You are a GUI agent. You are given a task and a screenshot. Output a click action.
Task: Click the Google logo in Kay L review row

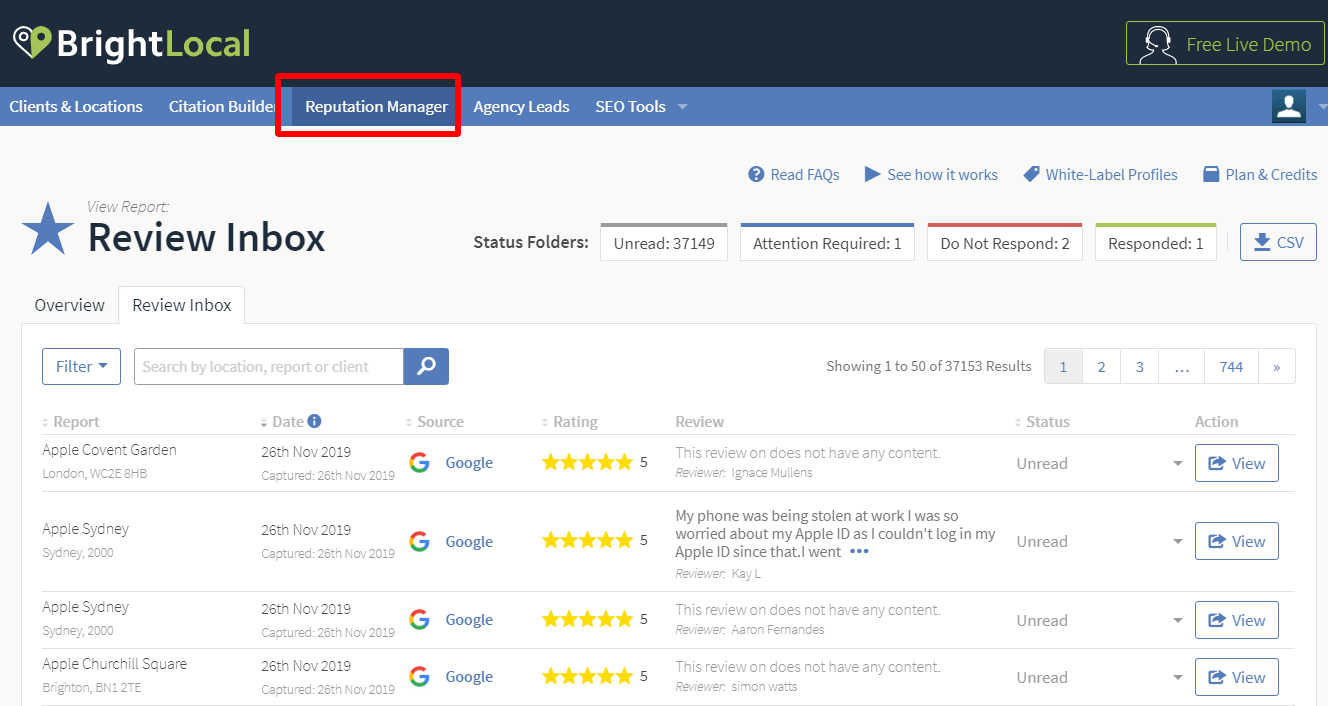point(420,542)
